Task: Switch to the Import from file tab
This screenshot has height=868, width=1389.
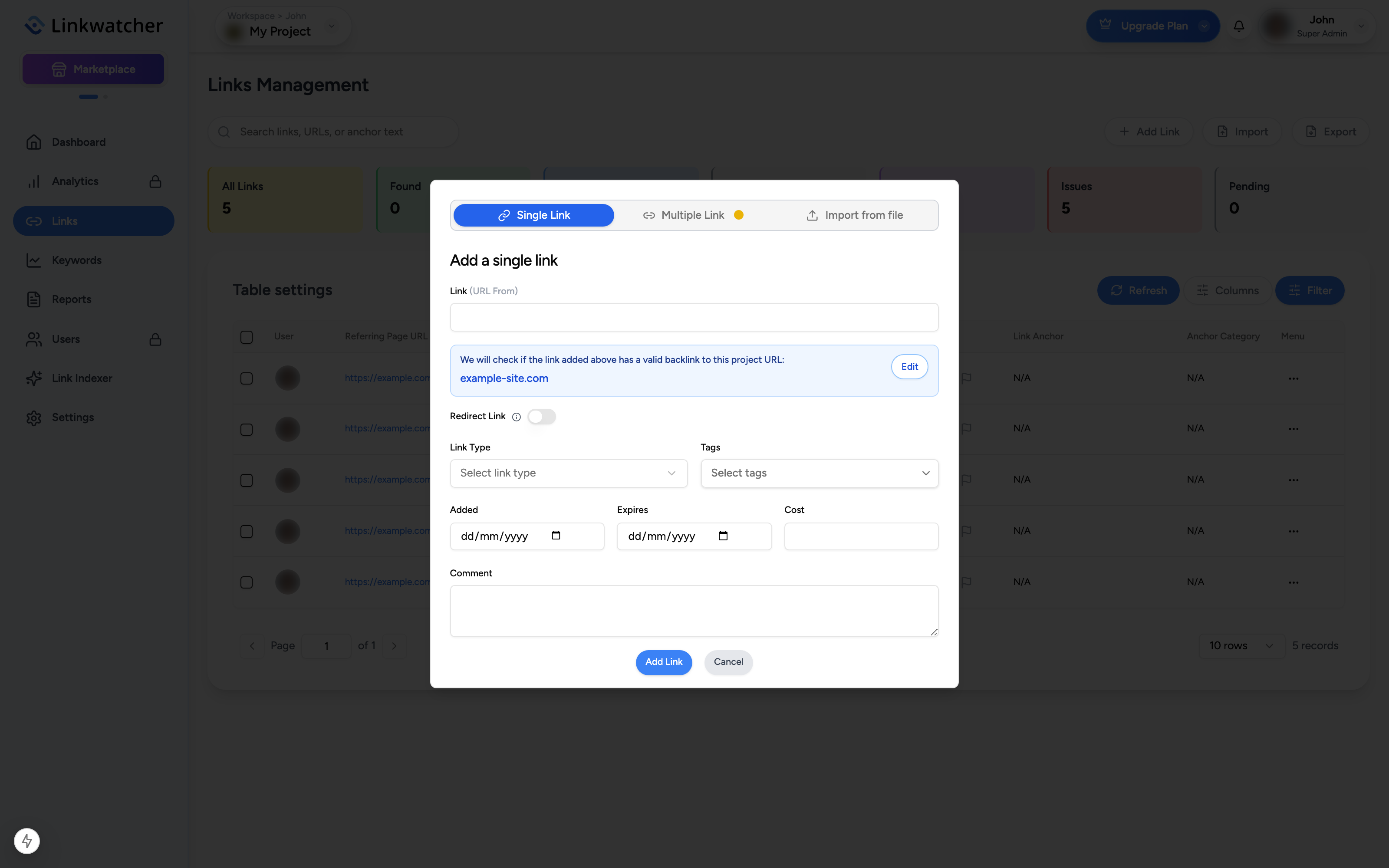Action: 855,215
